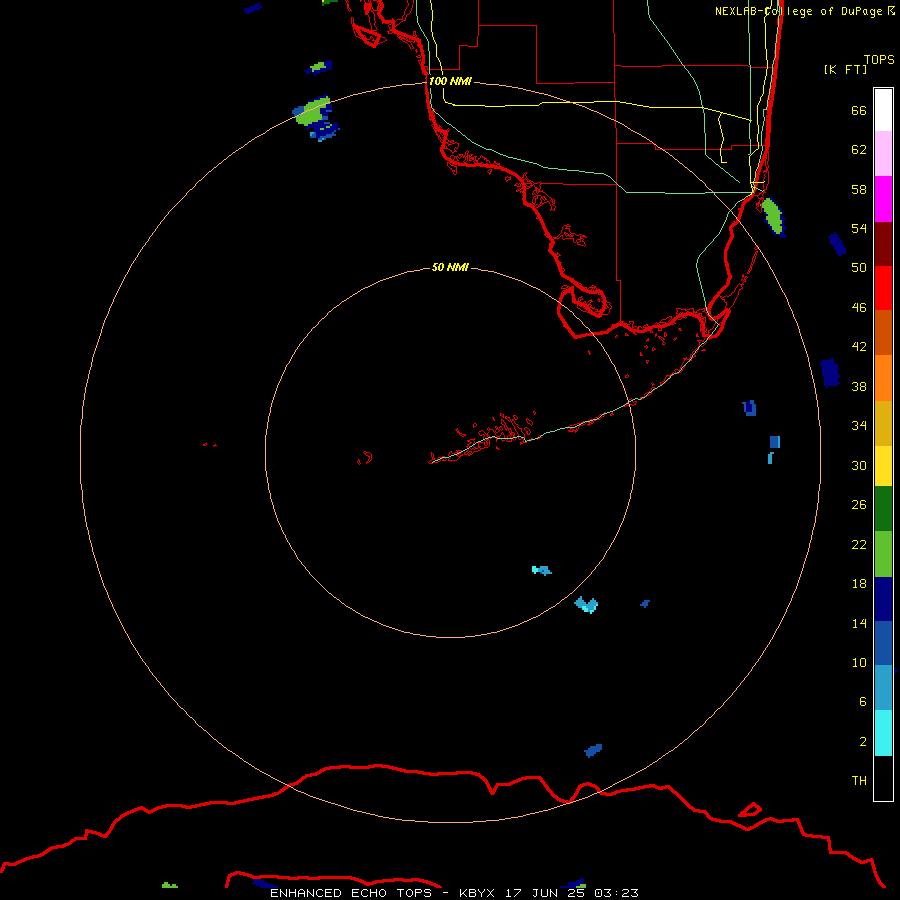Image resolution: width=900 pixels, height=900 pixels.
Task: Click the [K FT] units label
Action: (x=845, y=69)
